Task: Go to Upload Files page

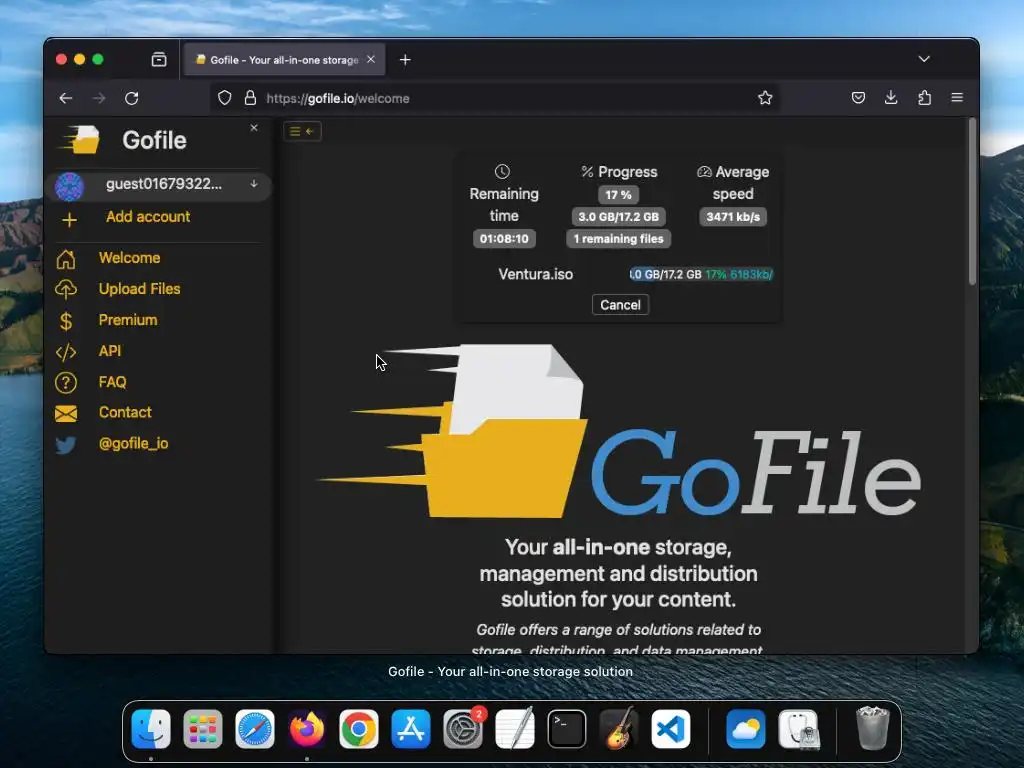Action: point(139,289)
